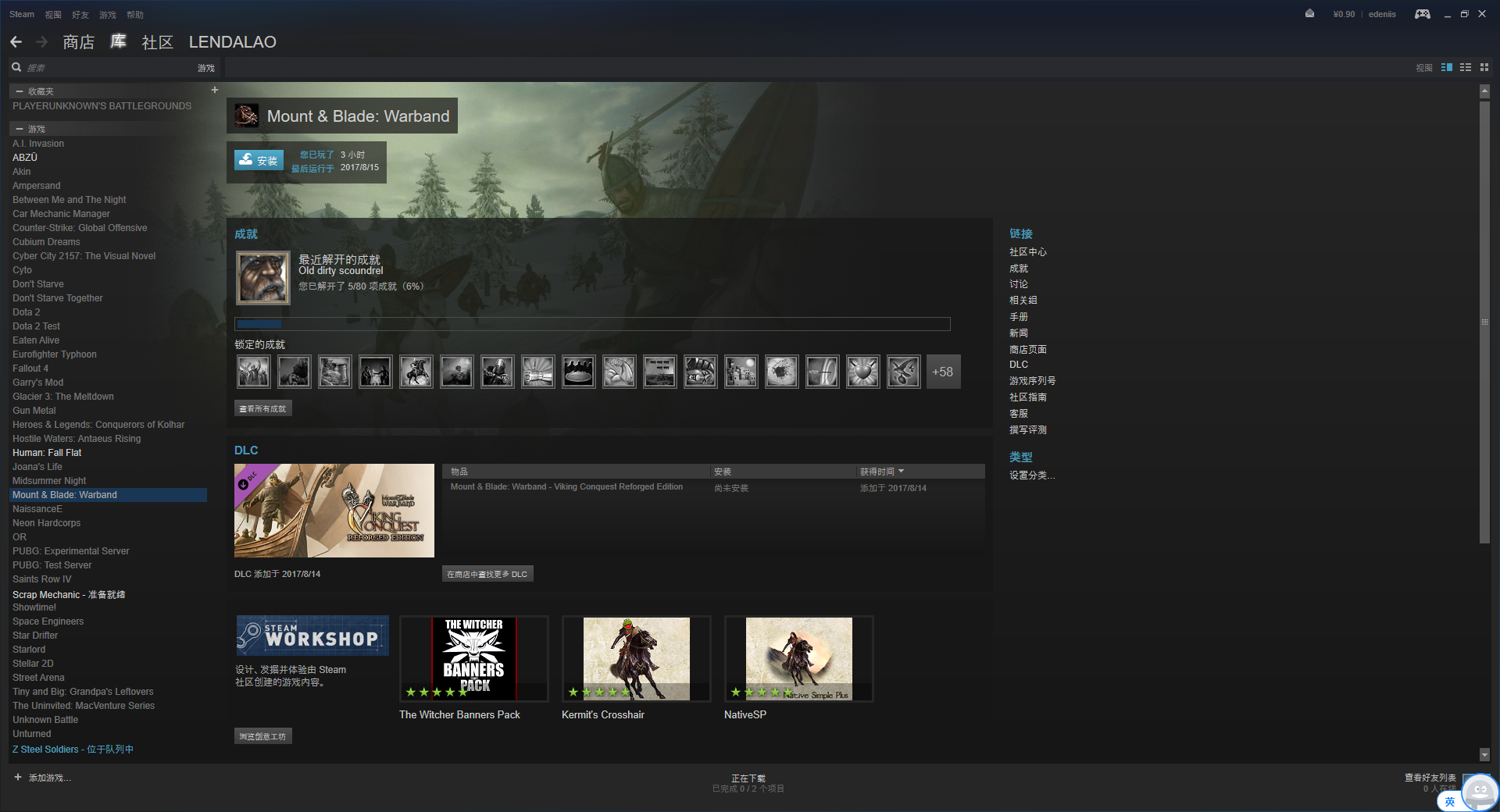Viewport: 1500px width, 812px height.
Task: Select Dota 2 Test in the game list
Action: click(36, 326)
